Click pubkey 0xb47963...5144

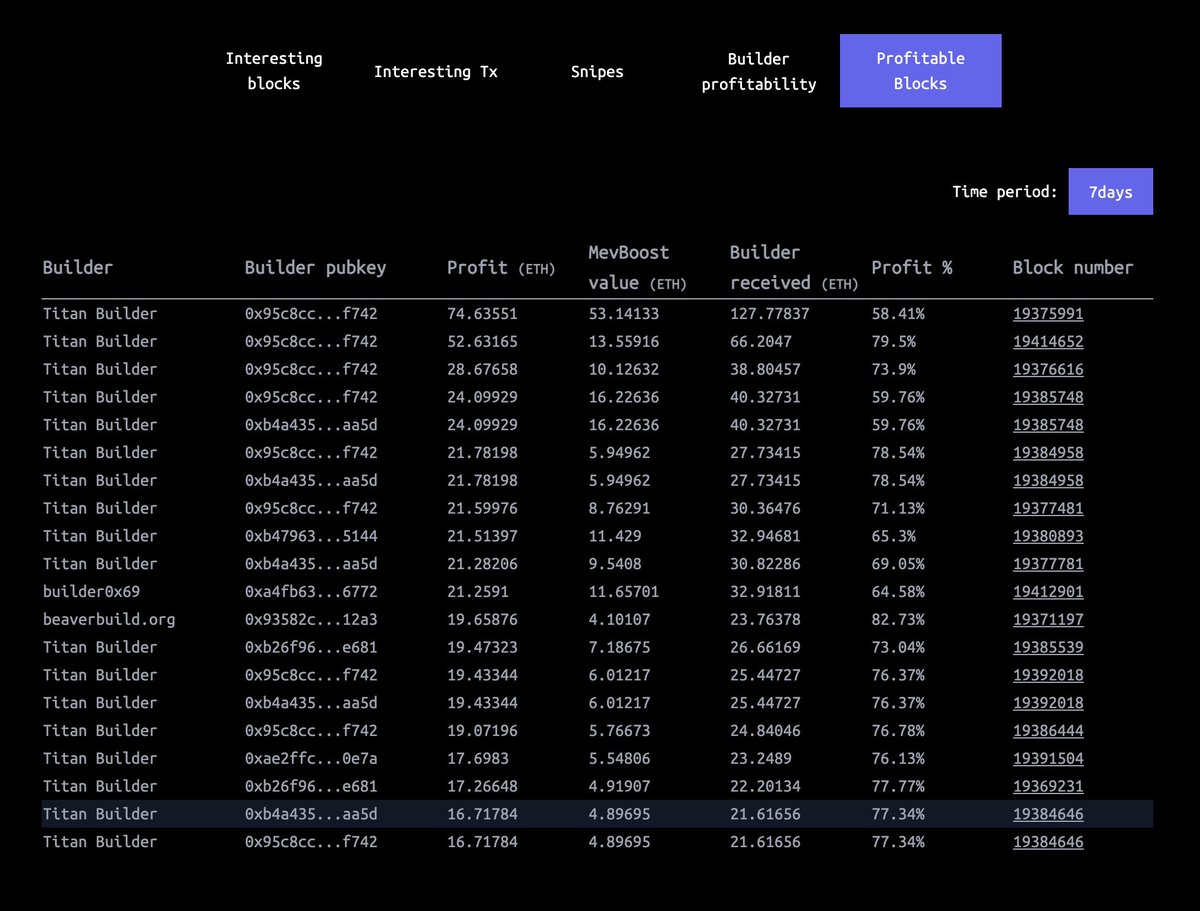(x=311, y=536)
